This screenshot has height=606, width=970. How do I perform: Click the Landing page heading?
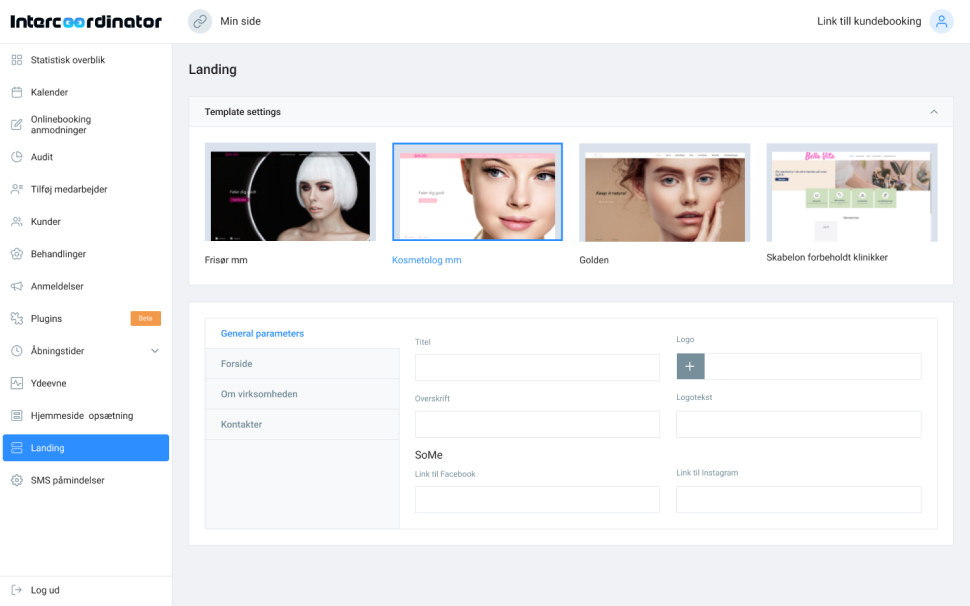pos(213,69)
